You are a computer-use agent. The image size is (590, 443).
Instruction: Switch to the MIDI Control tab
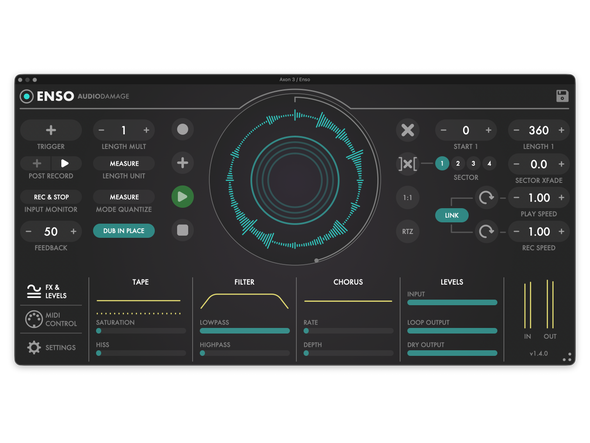click(51, 319)
